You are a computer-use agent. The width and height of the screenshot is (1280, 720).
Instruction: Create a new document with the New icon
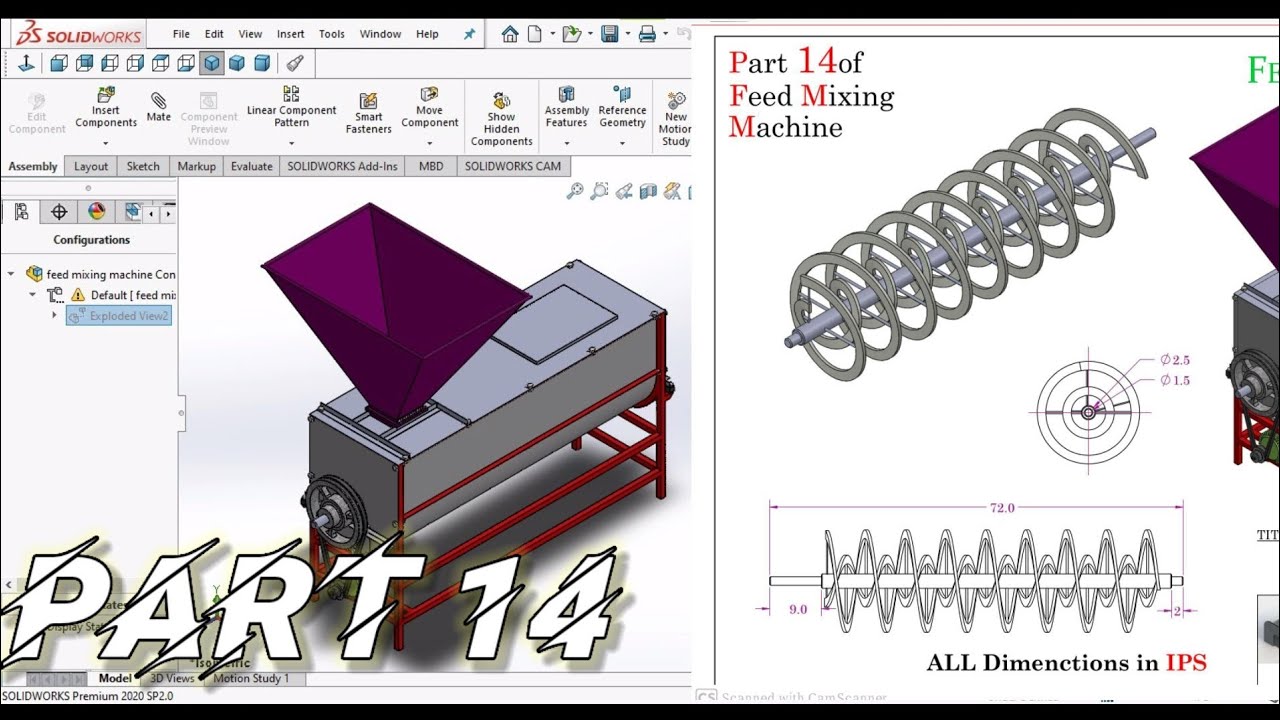534,34
